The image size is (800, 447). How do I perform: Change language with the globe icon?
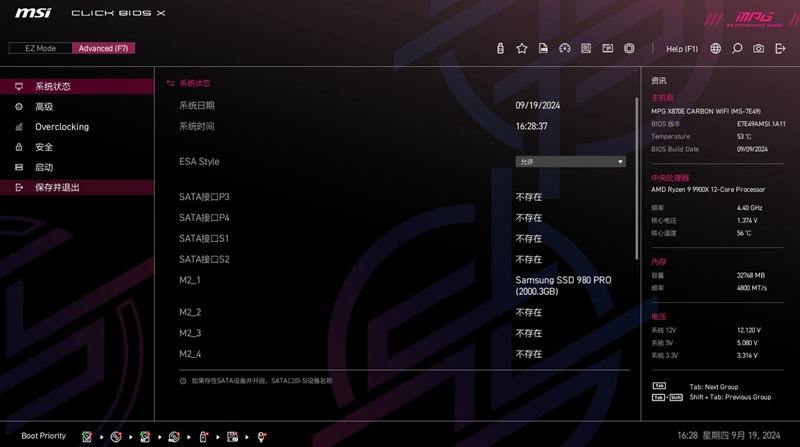(715, 48)
